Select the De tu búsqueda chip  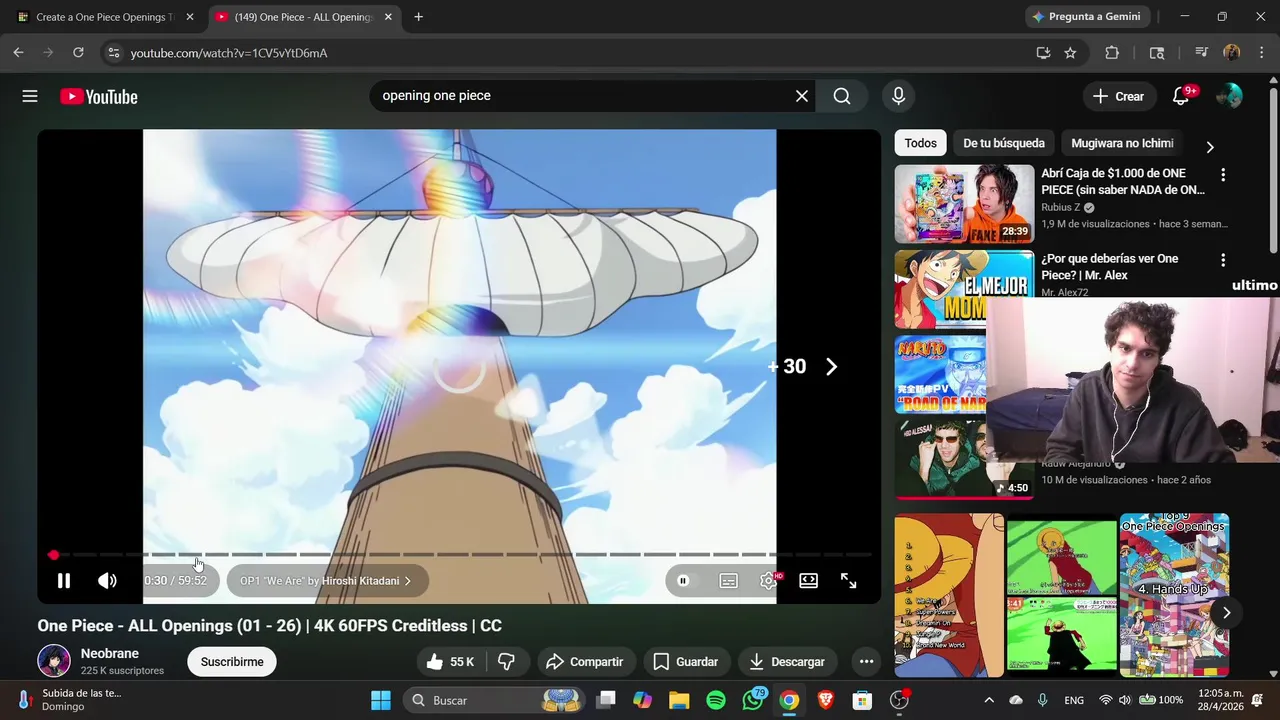[x=1004, y=143]
